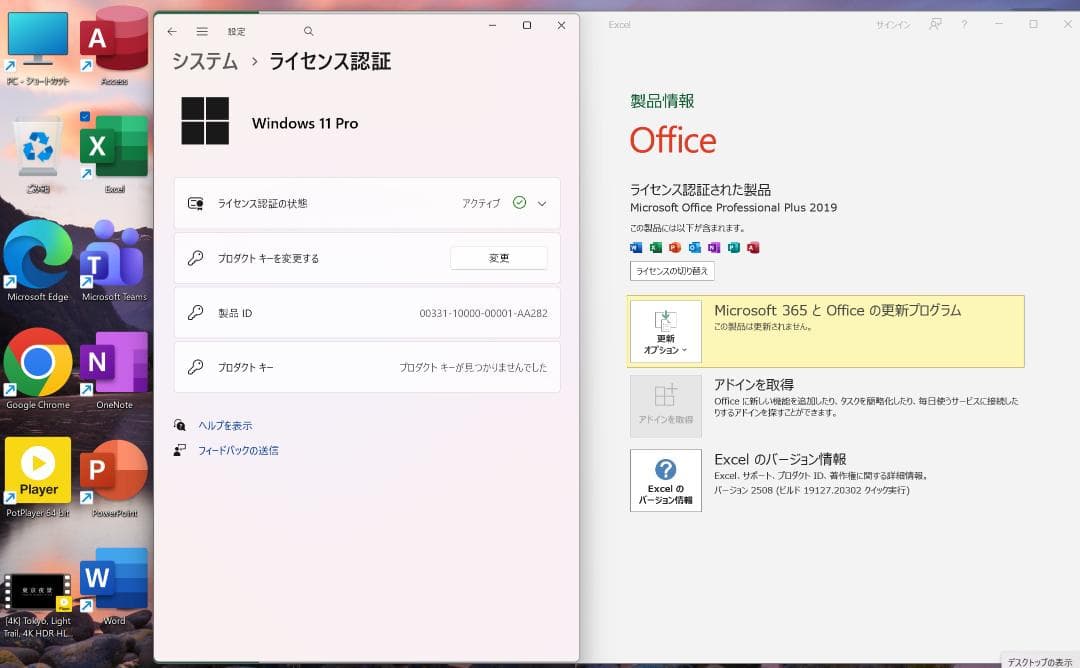Click the システム breadcrumb
Image resolution: width=1080 pixels, height=668 pixels.
coord(205,62)
